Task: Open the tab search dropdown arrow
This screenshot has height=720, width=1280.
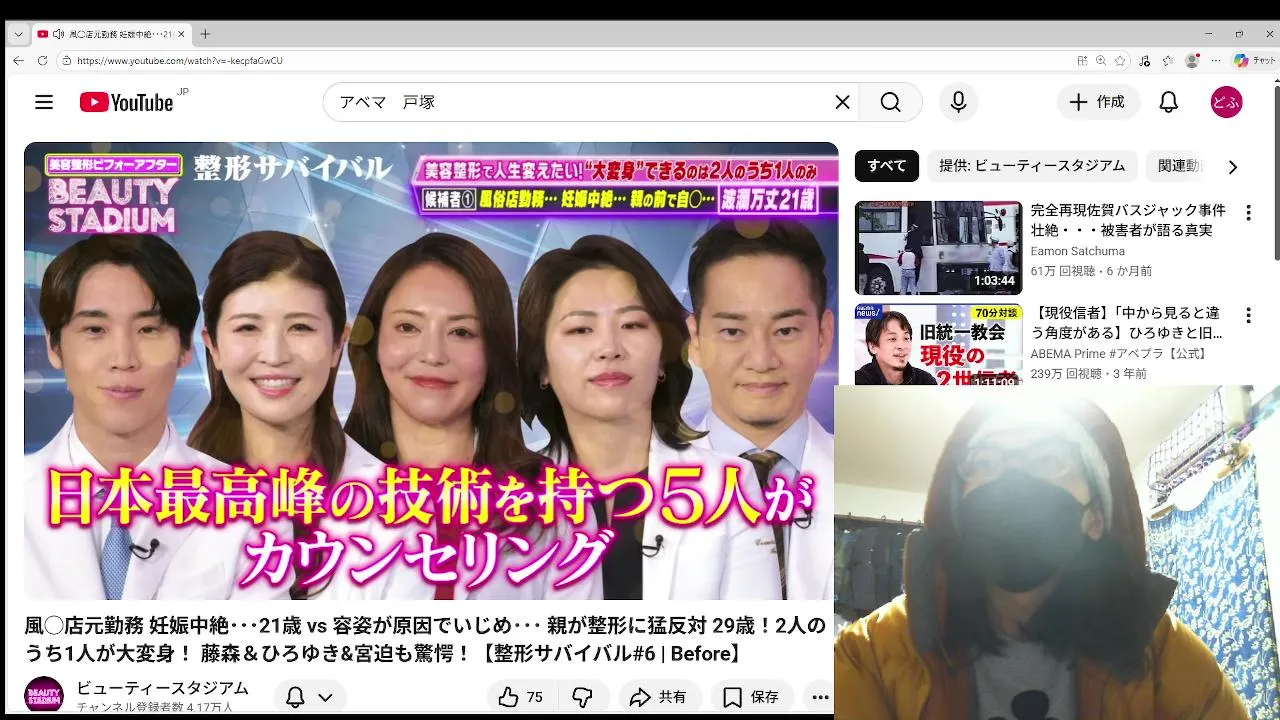Action: click(x=18, y=34)
